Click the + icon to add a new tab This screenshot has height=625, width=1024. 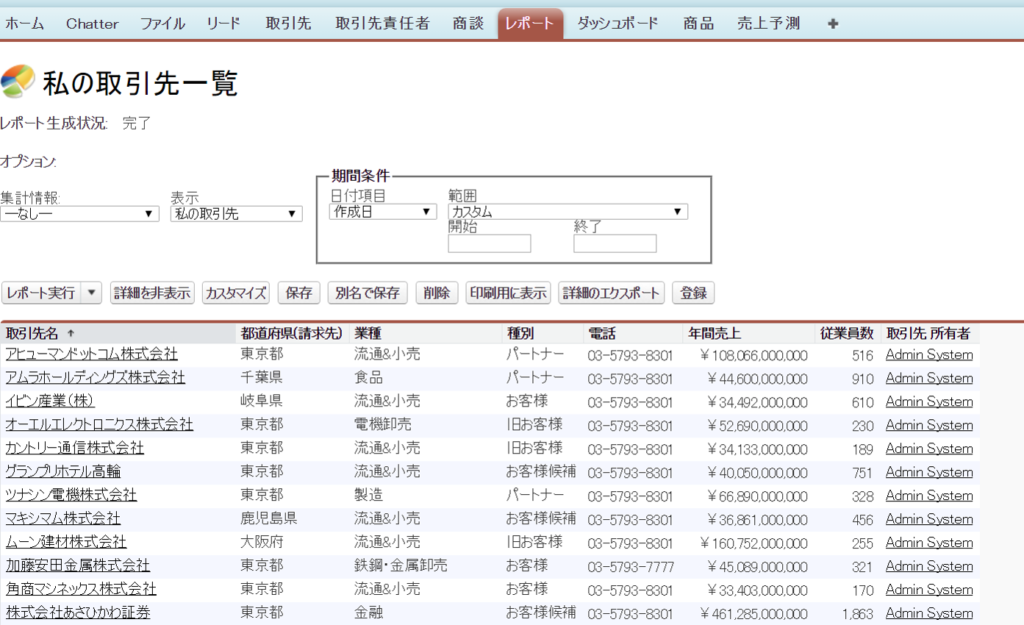coord(832,23)
